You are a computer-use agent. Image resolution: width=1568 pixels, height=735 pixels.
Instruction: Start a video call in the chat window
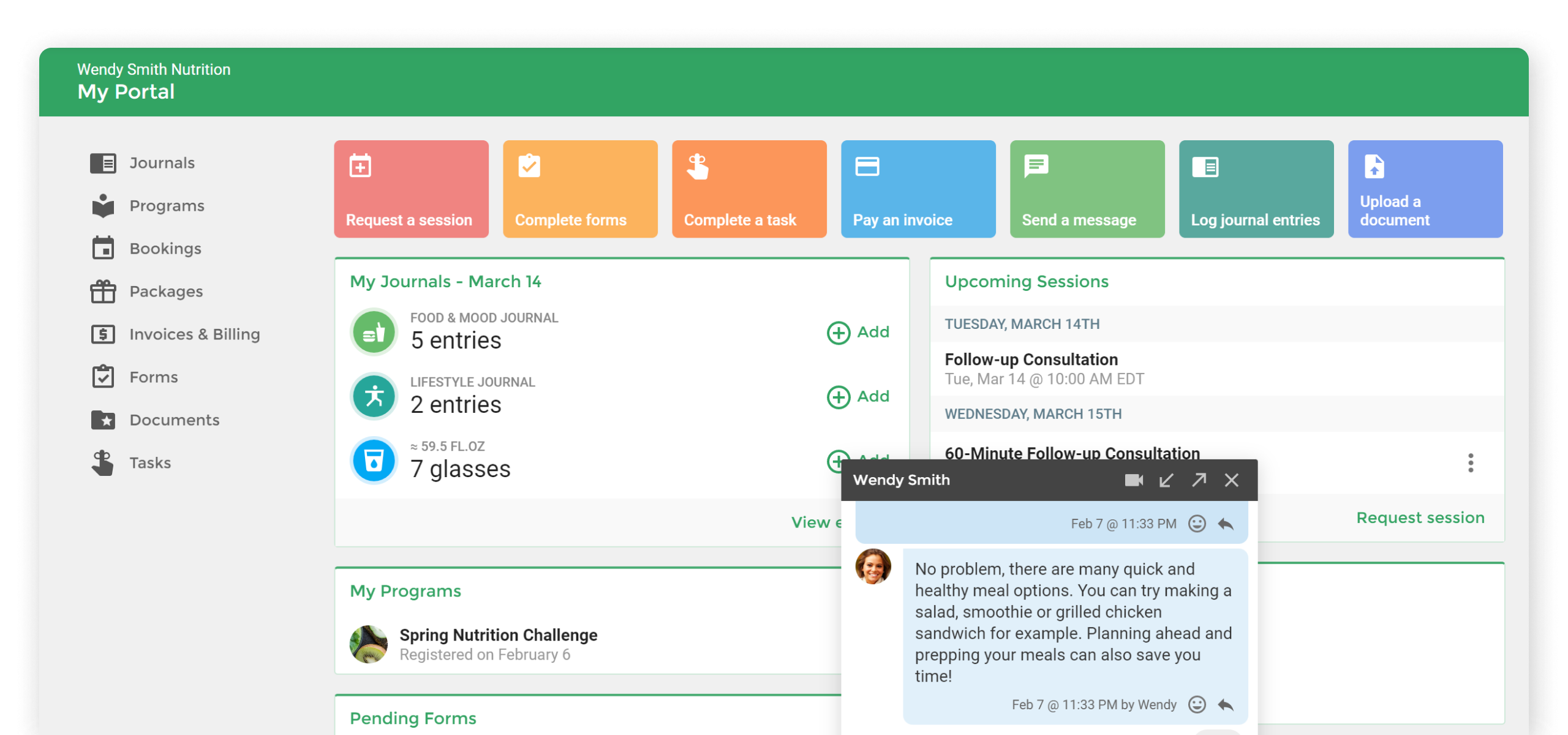(1134, 480)
